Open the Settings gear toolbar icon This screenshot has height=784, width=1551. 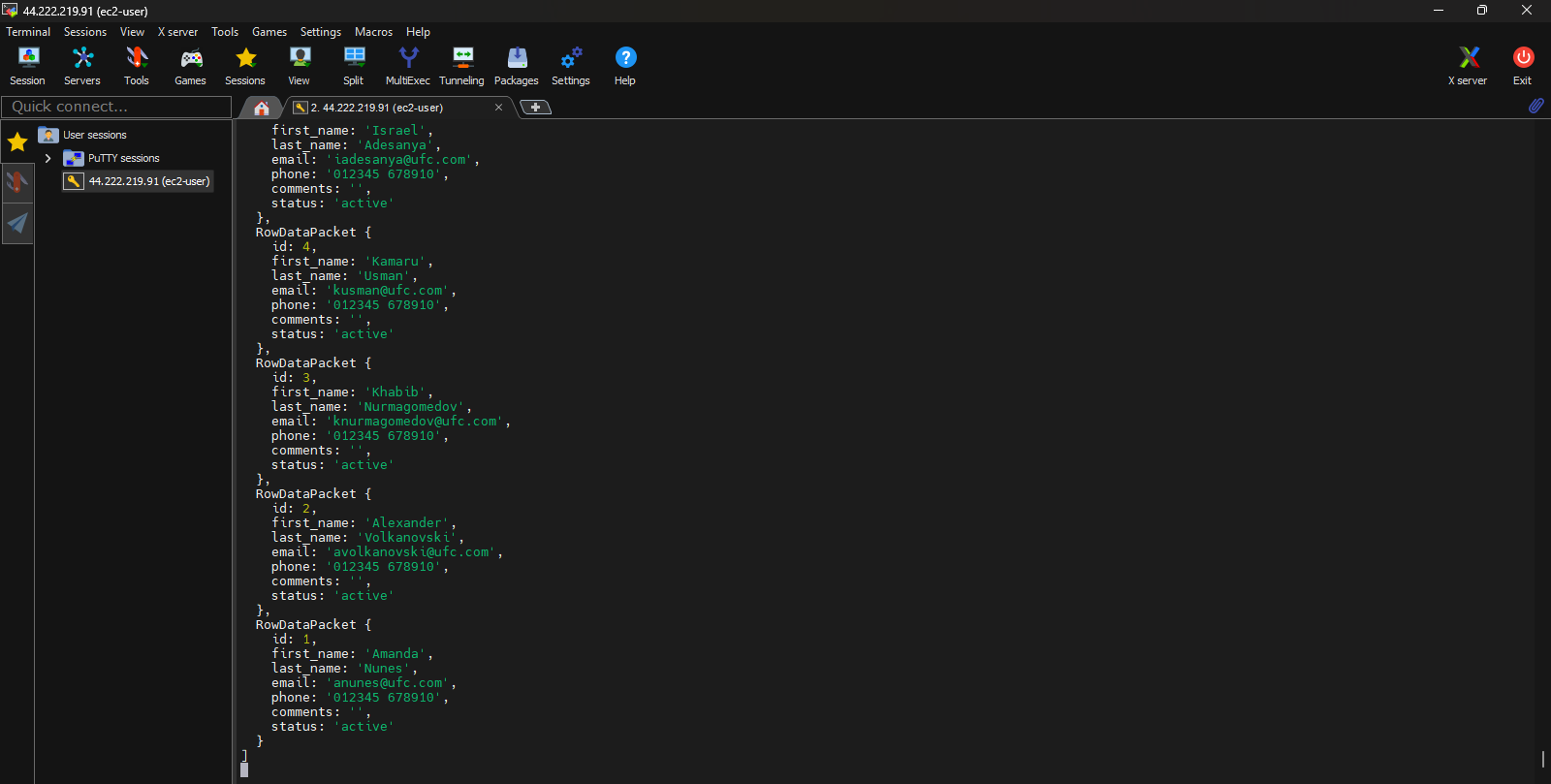571,66
